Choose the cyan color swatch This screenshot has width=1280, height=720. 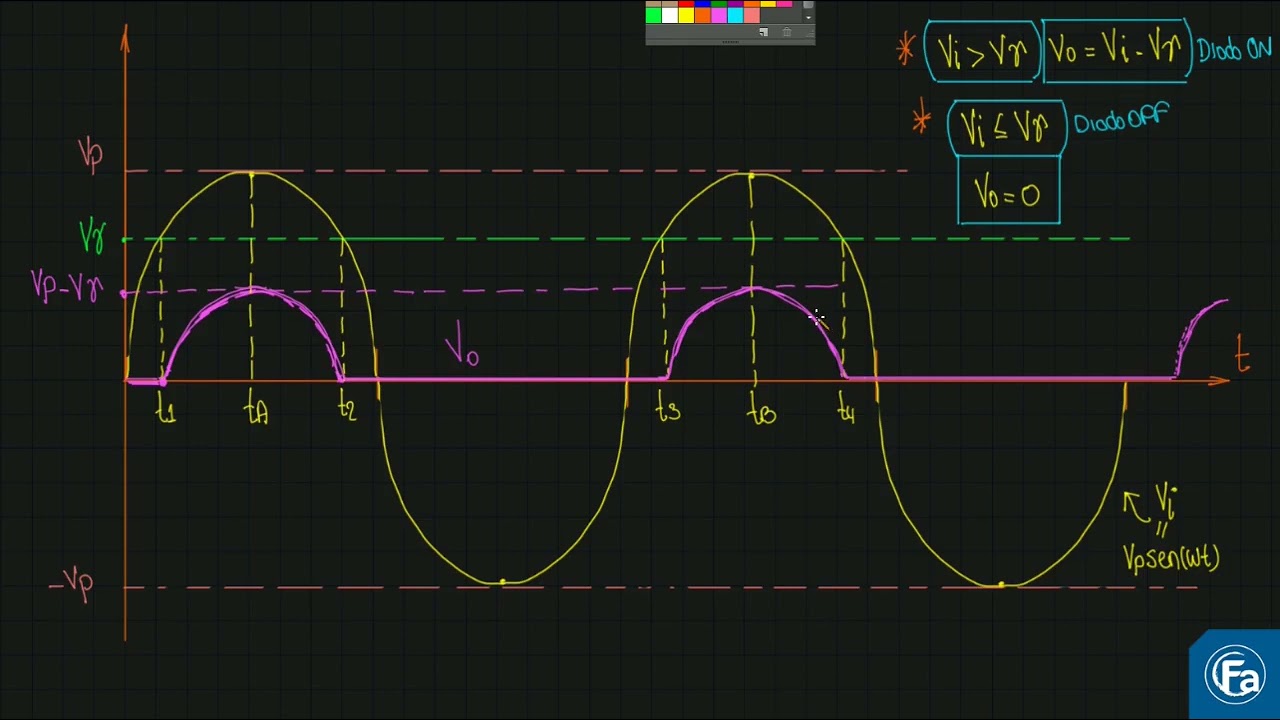click(735, 15)
